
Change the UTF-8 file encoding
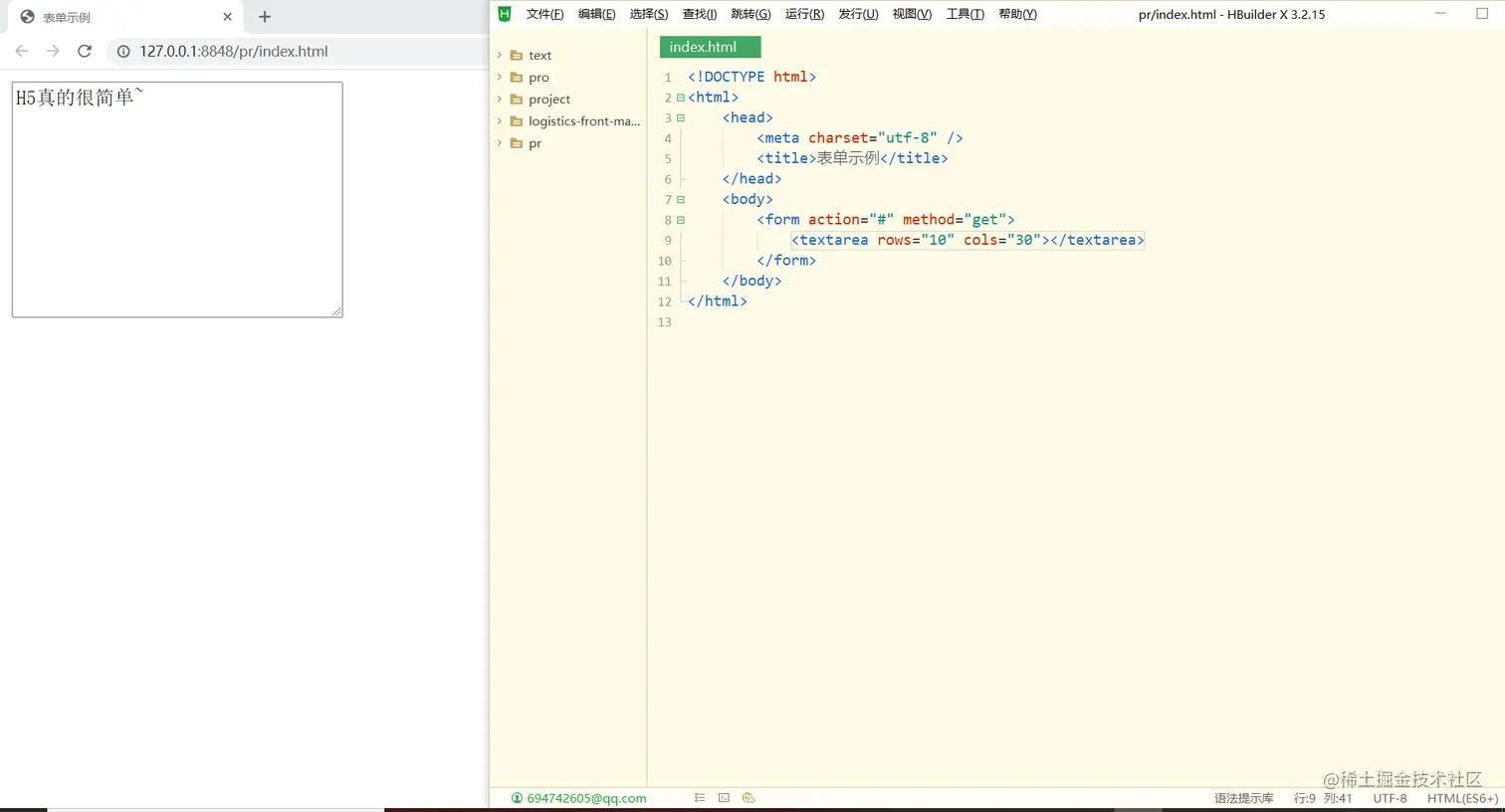(1390, 798)
